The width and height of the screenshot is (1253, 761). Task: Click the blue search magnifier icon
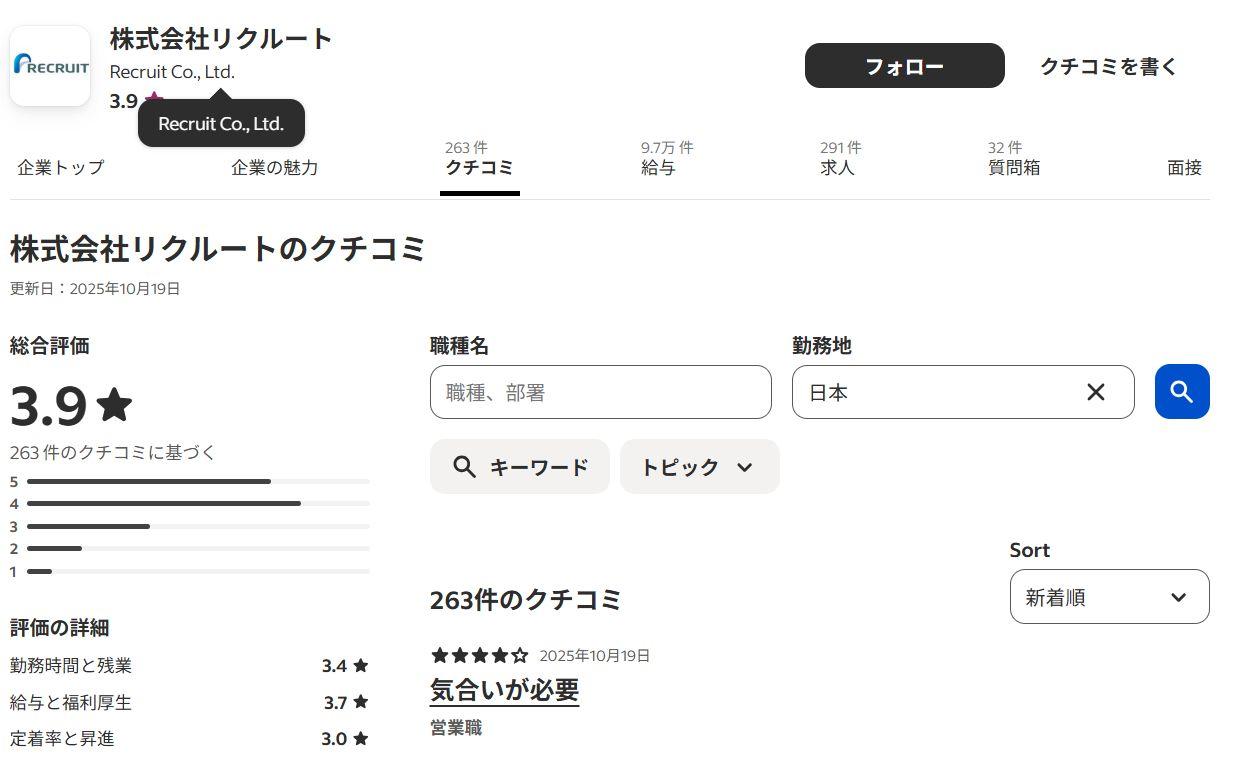1181,392
